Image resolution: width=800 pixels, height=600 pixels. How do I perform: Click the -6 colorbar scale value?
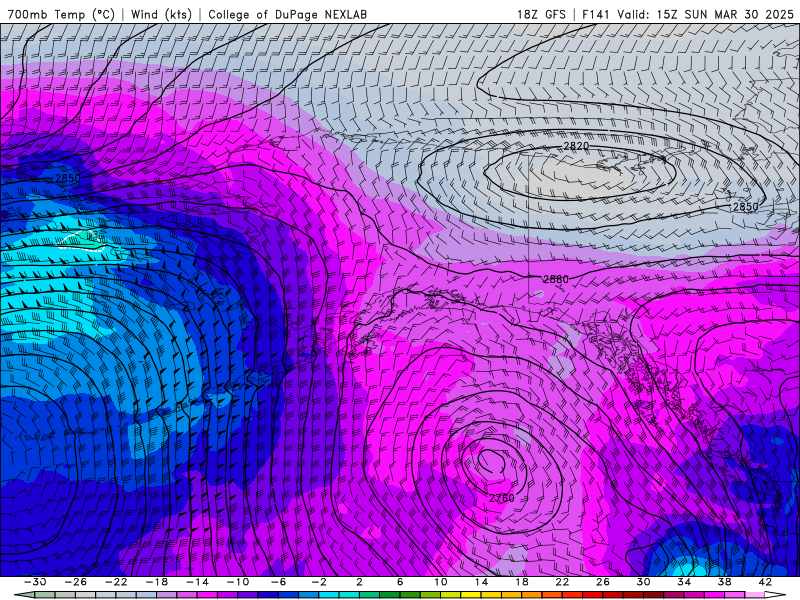pos(279,582)
